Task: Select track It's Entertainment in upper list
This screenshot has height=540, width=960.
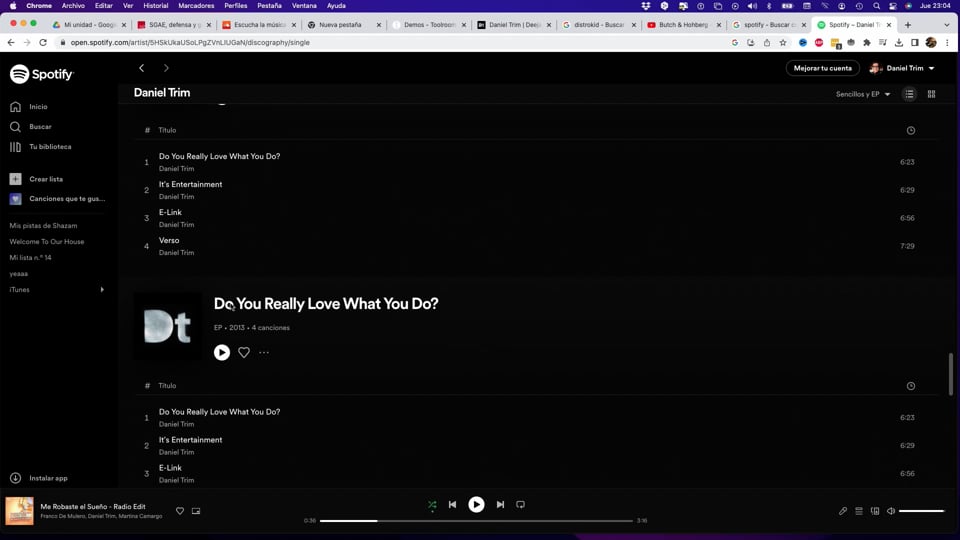Action: tap(190, 184)
